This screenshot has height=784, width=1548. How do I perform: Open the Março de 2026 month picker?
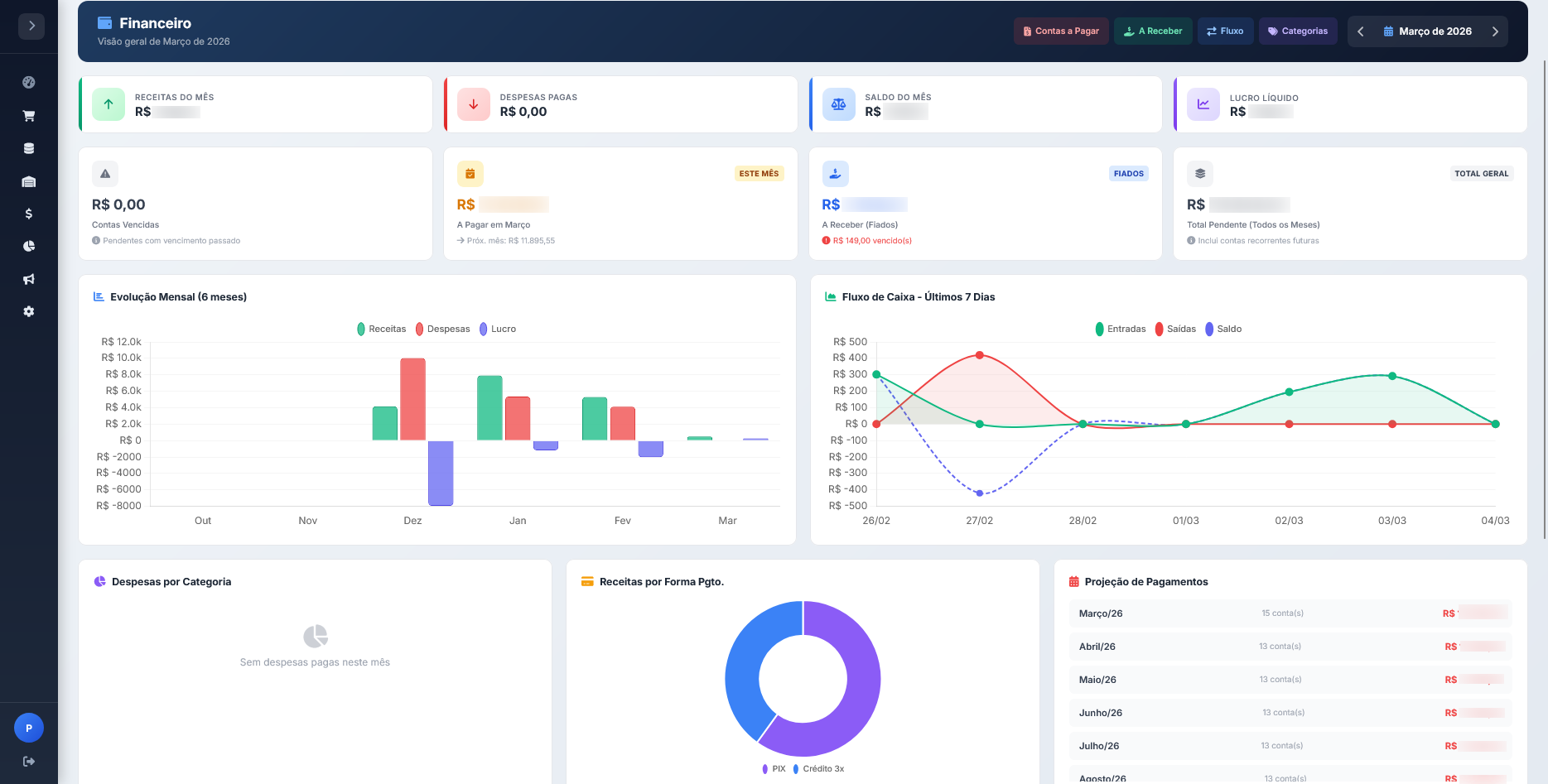tap(1427, 31)
